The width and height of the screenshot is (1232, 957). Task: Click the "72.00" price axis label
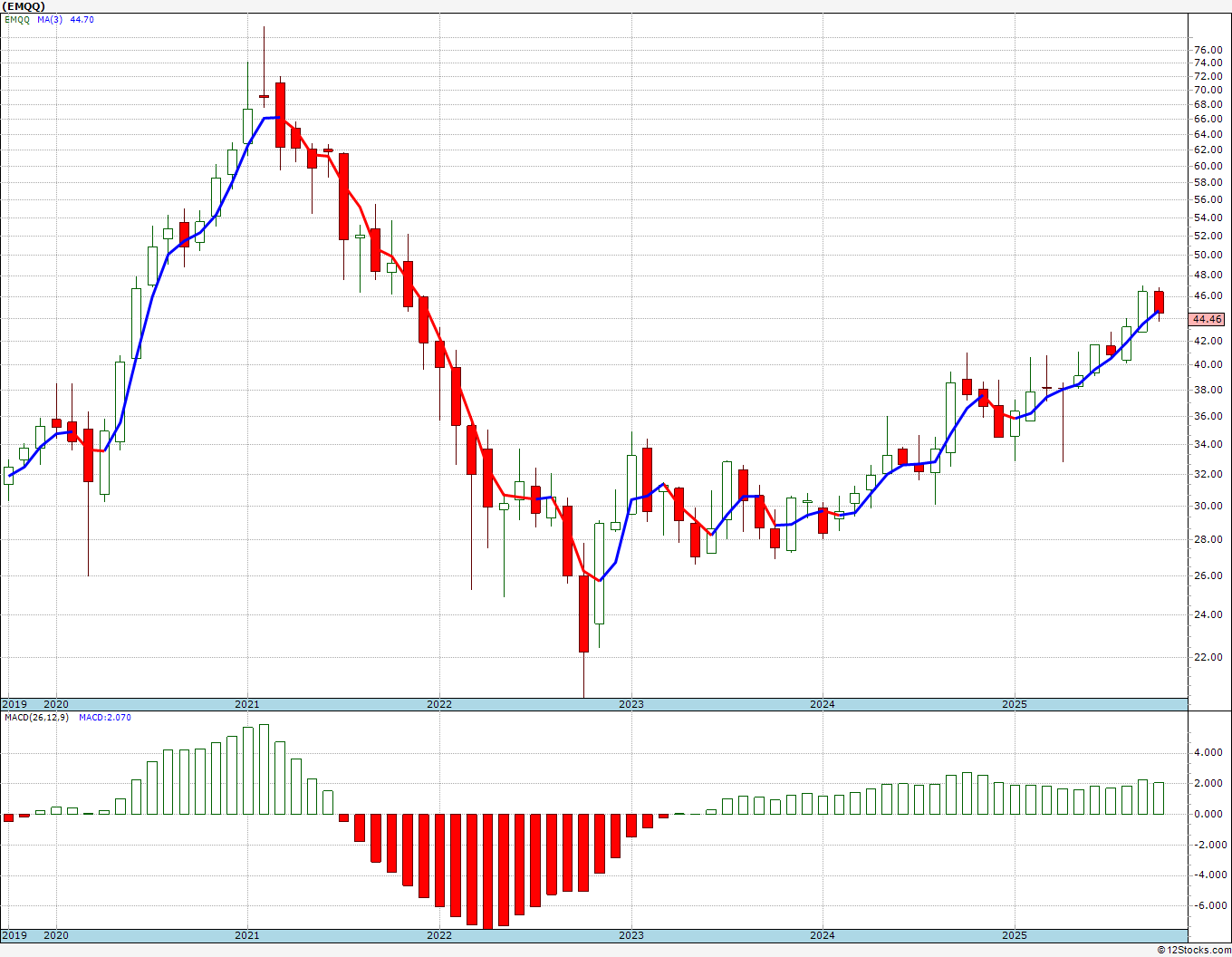coord(1208,76)
